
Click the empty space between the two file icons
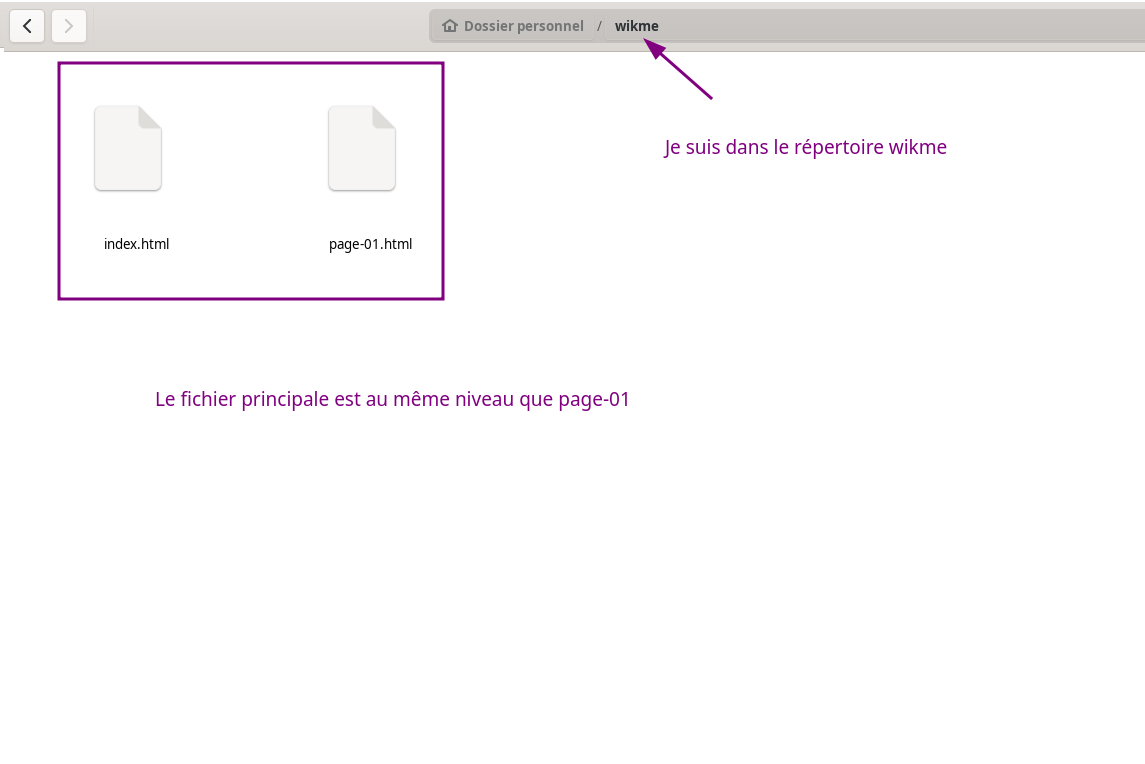(x=245, y=150)
